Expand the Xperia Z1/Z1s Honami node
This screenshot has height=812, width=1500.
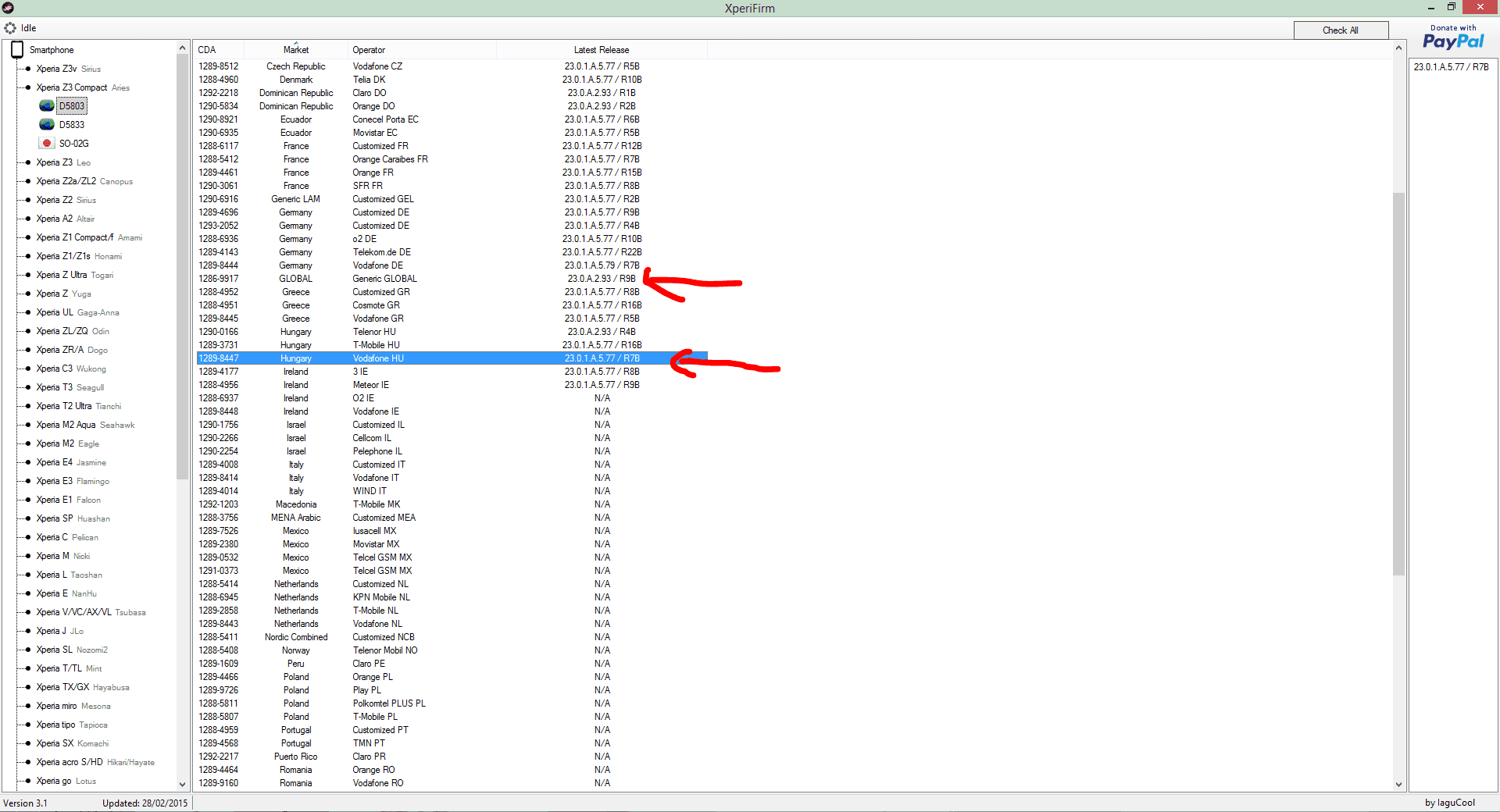(x=28, y=256)
